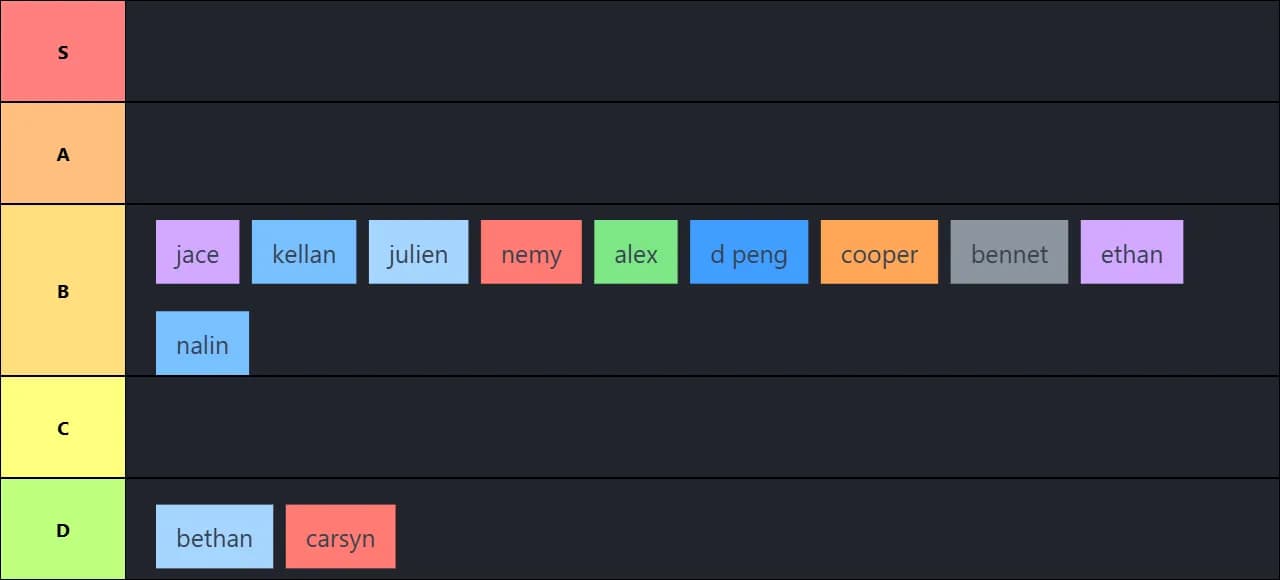
Task: Click the green alex tile
Action: [636, 252]
